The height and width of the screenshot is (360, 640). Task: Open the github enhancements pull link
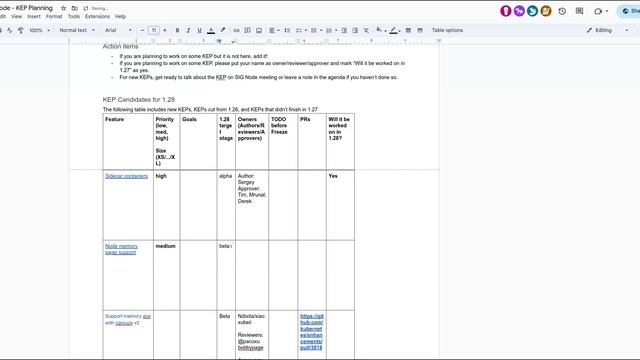[311, 332]
